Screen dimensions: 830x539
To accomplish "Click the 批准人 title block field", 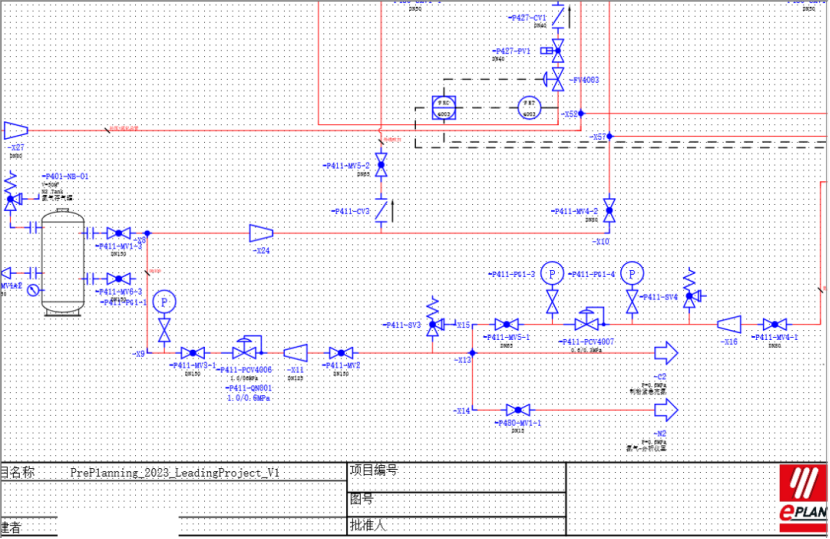I will (x=367, y=525).
